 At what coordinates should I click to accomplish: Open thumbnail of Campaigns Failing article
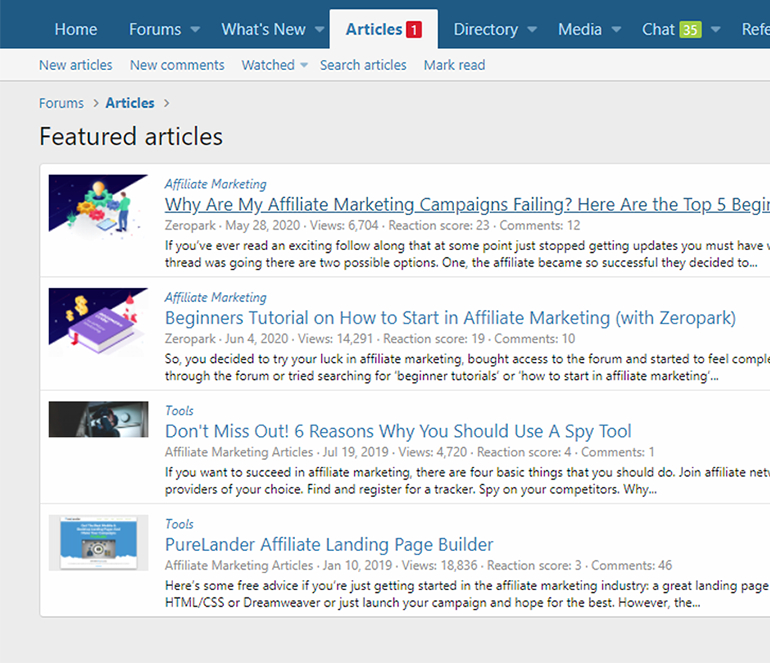click(98, 207)
